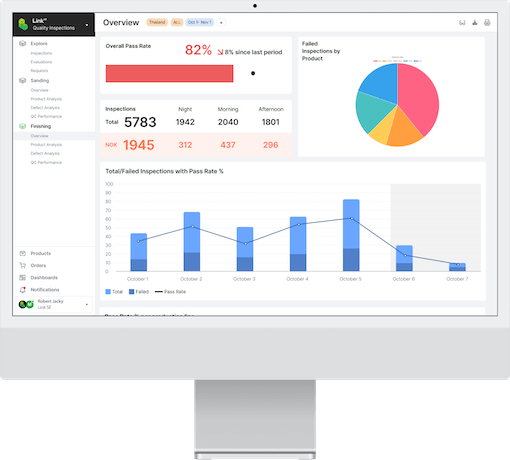
Task: Select Defect Analysis under Finishing
Action: tap(45, 153)
